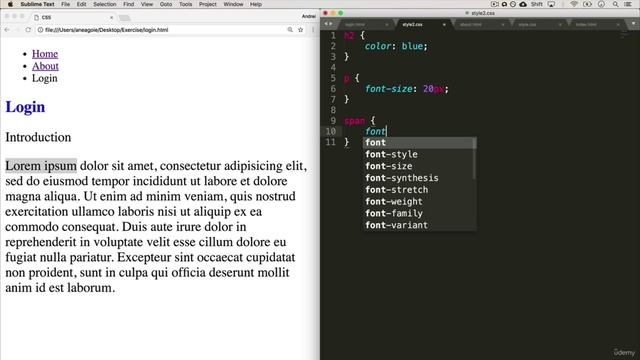Open the Tools menu
This screenshot has height=360, width=640.
[x=185, y=4]
